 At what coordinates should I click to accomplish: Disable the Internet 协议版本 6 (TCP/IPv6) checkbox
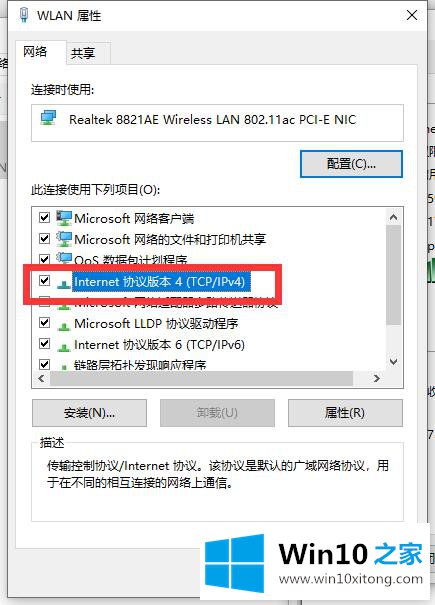pyautogui.click(x=44, y=343)
